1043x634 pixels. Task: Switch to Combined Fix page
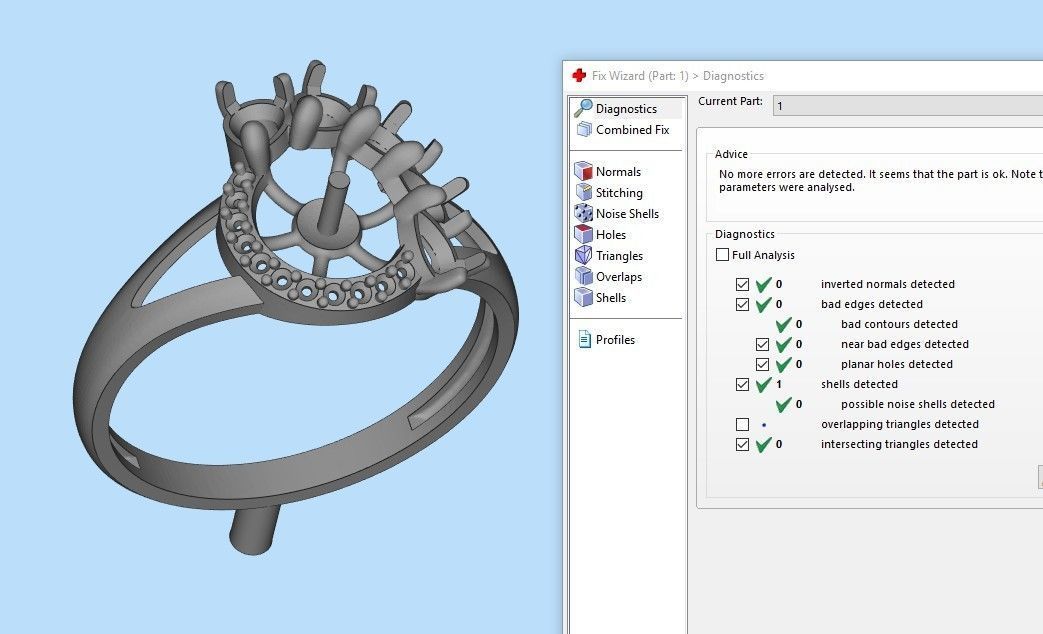(x=633, y=130)
